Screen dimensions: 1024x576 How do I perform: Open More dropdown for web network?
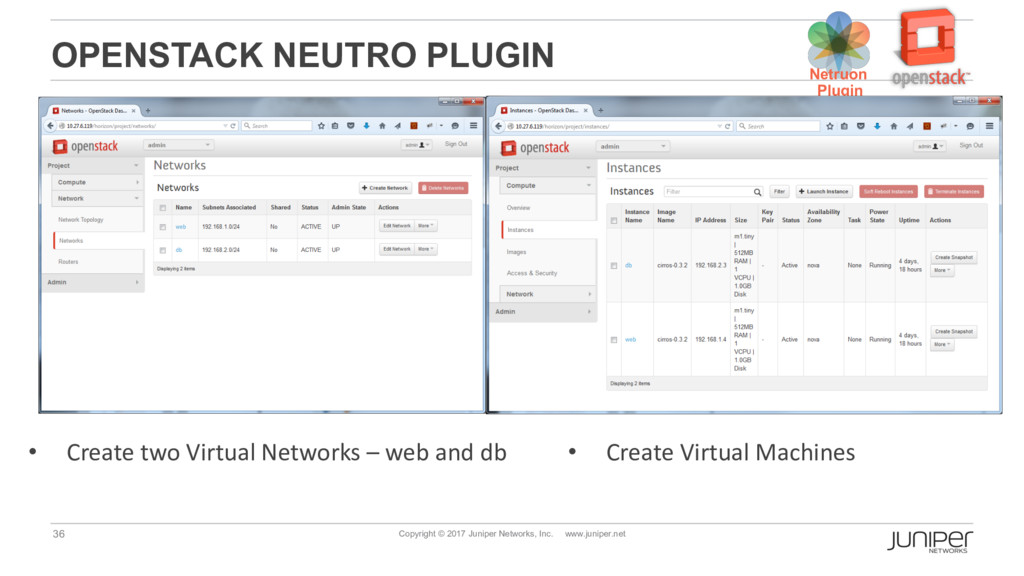coord(426,226)
